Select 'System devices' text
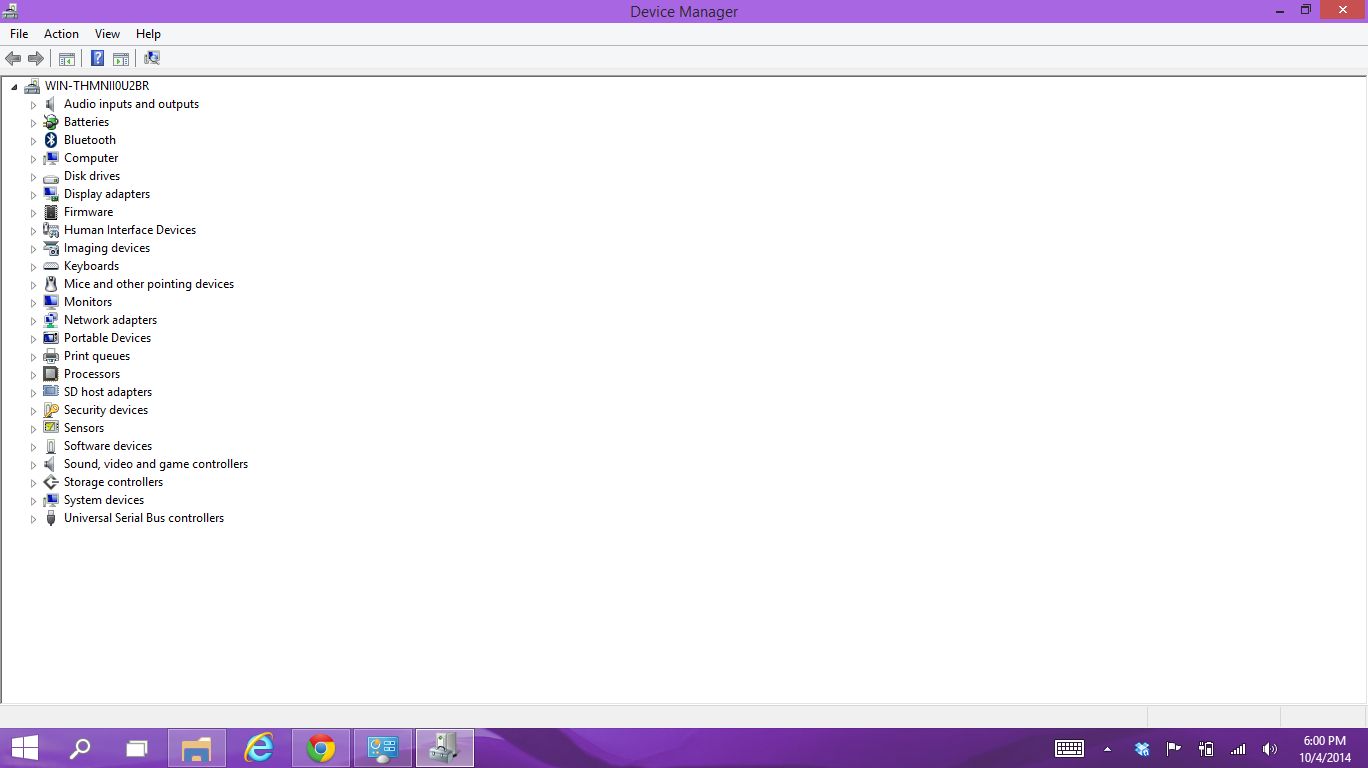The width and height of the screenshot is (1368, 768). point(104,500)
